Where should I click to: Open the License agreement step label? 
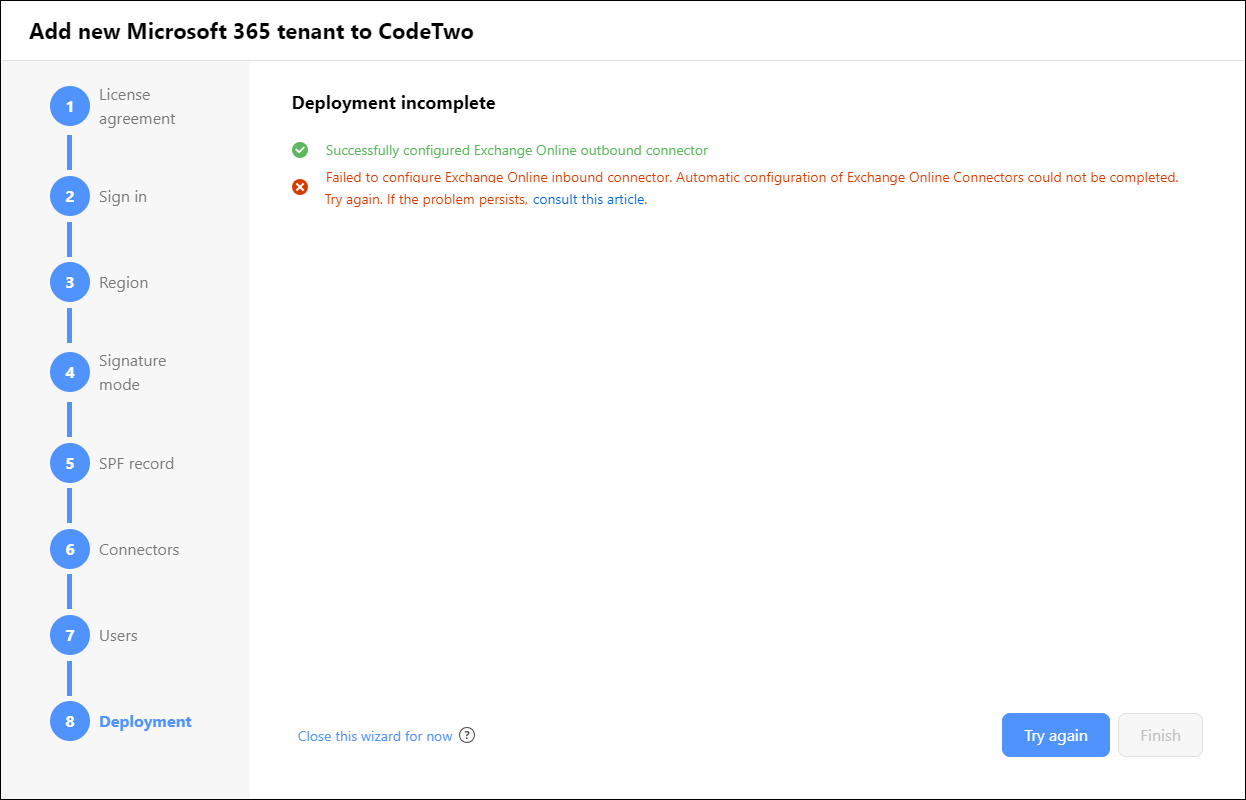[137, 107]
